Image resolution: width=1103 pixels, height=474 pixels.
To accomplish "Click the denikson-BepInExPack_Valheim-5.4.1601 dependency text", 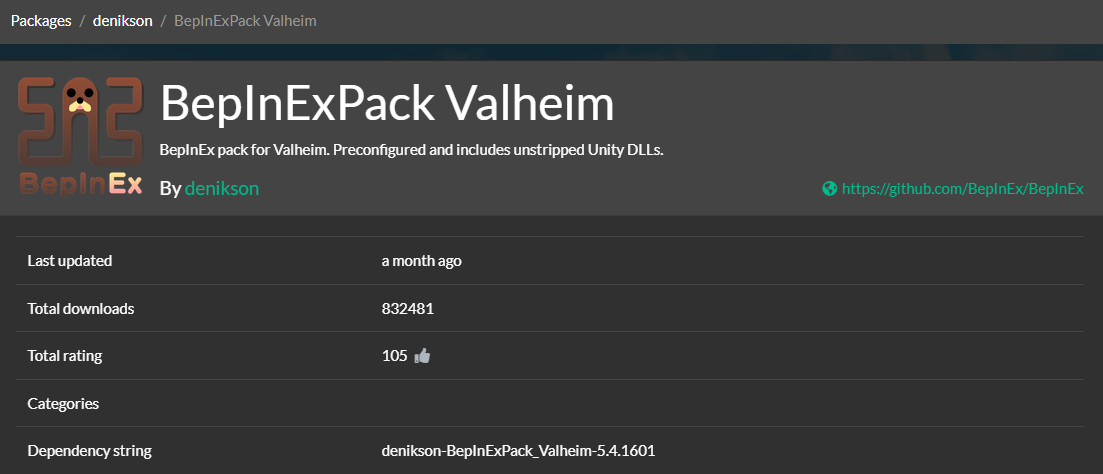I will (518, 451).
